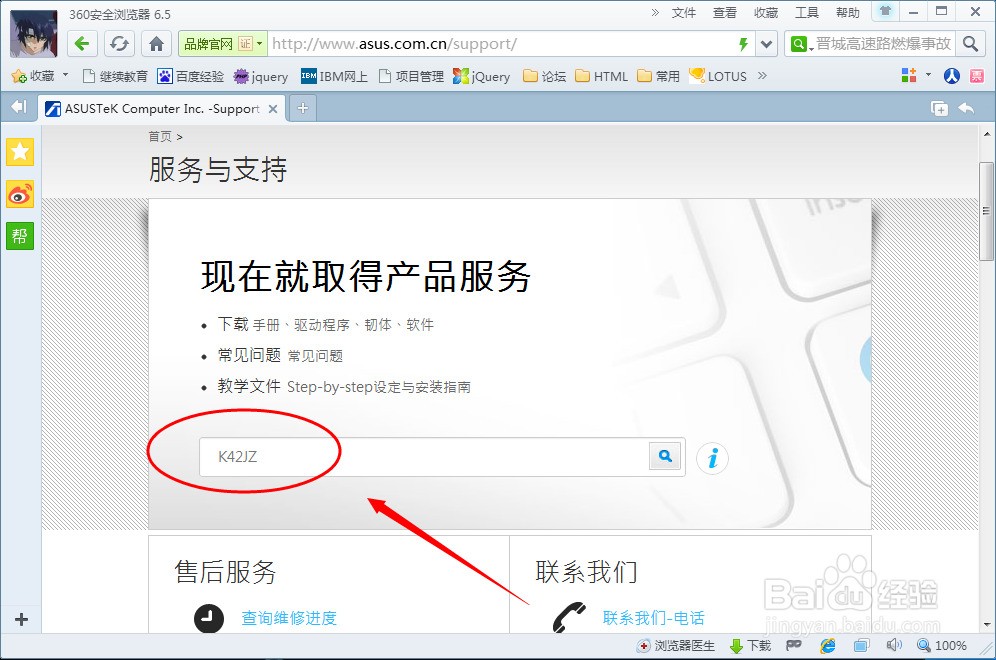Open the 工具 menu
The image size is (996, 660).
click(807, 13)
